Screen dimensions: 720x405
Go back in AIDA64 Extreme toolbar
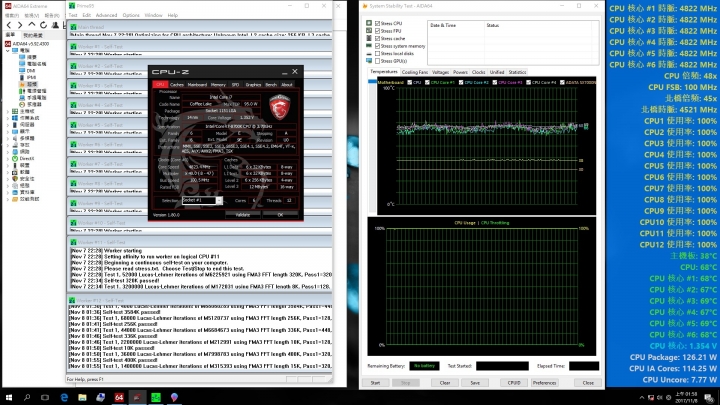click(9, 25)
